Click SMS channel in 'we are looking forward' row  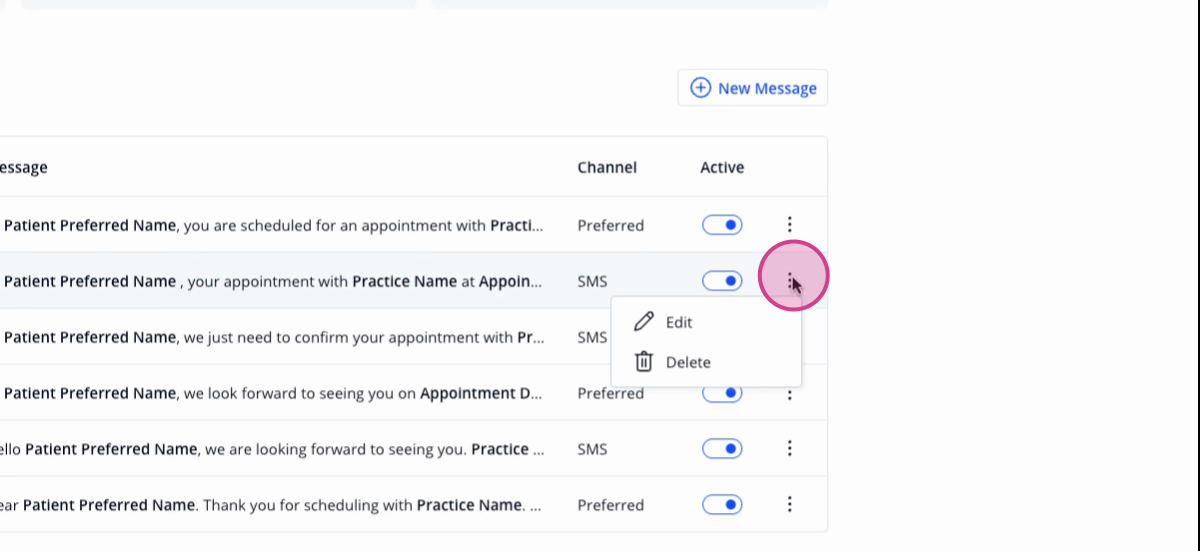[592, 449]
